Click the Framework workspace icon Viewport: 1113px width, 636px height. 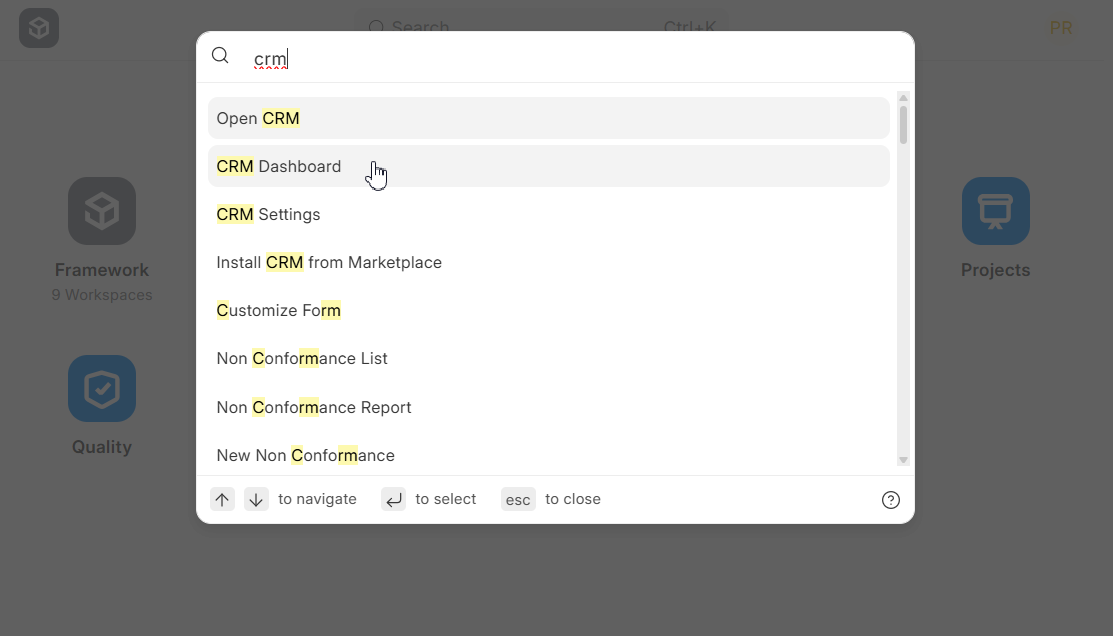(x=102, y=211)
